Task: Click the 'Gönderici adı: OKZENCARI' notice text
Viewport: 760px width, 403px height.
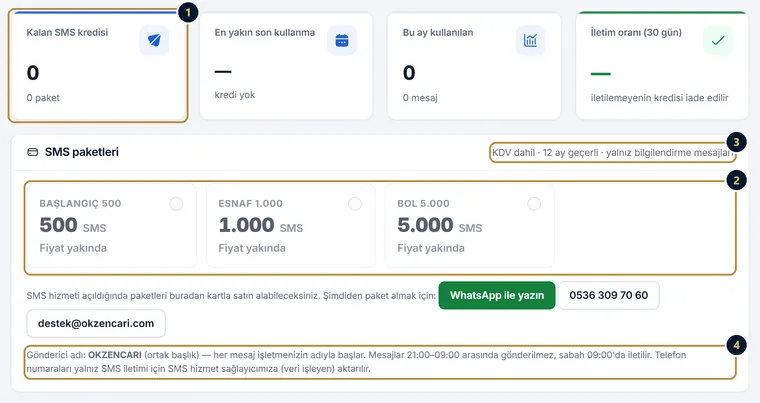Action: click(356, 362)
